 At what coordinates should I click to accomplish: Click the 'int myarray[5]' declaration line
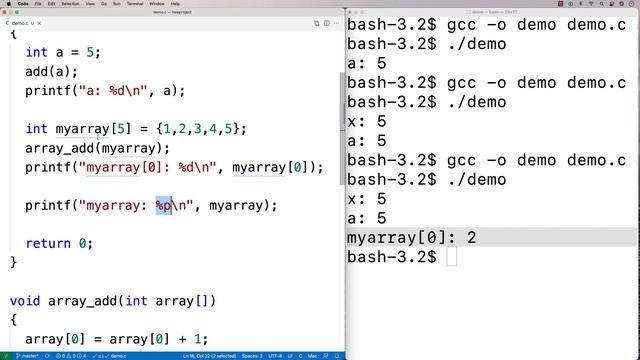pos(136,129)
